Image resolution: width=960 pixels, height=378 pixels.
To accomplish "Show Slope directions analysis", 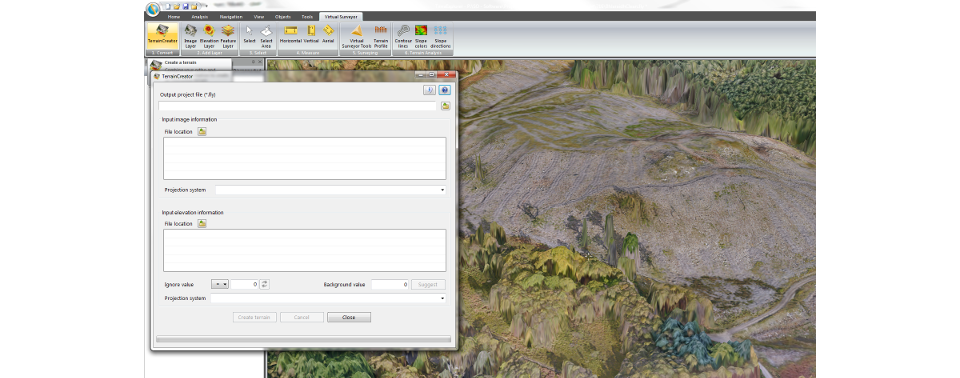I will (x=440, y=36).
